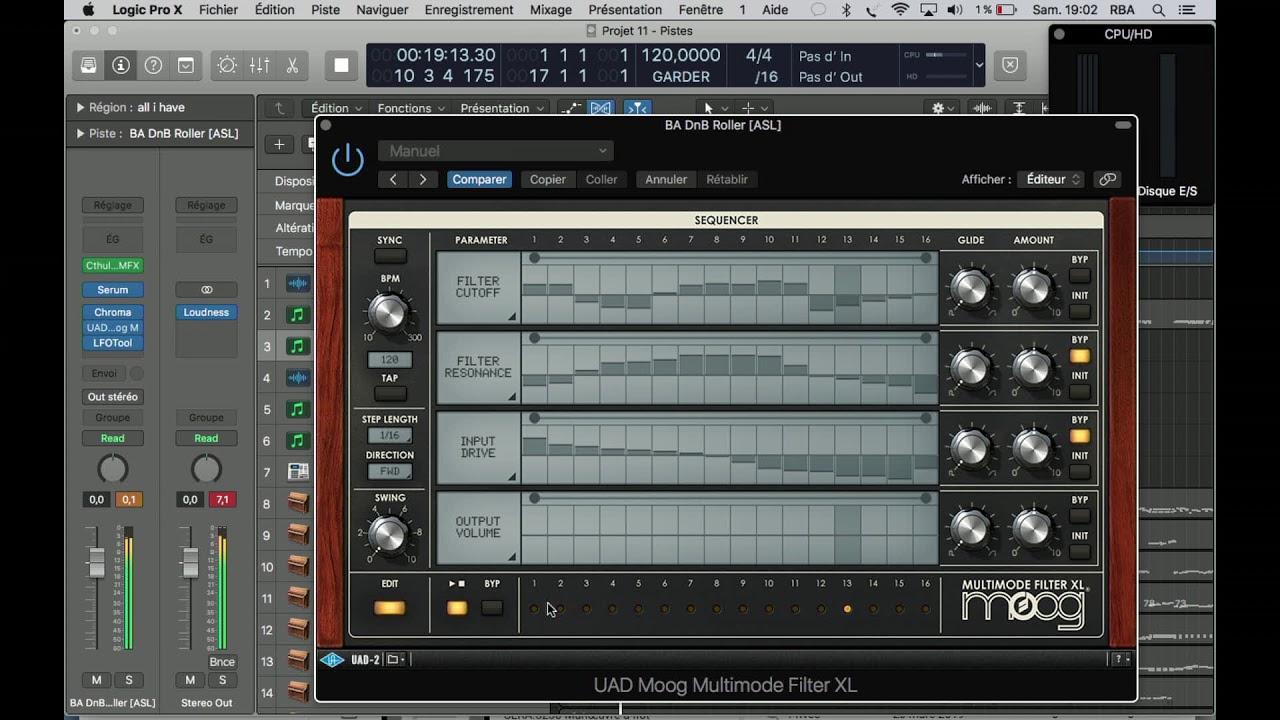The image size is (1280, 720).
Task: Open the Fichier menu
Action: coord(218,9)
